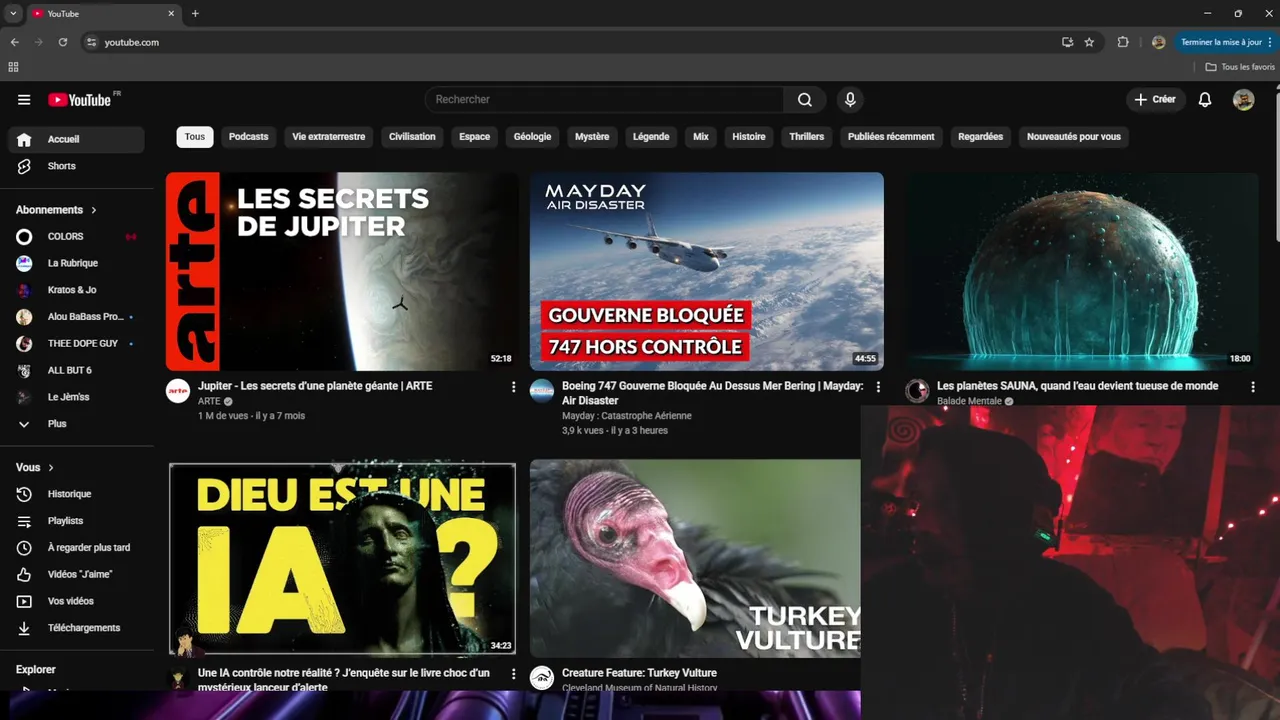Open the Alou BaBass Pro subscription
Image resolution: width=1280 pixels, height=720 pixels.
76,317
